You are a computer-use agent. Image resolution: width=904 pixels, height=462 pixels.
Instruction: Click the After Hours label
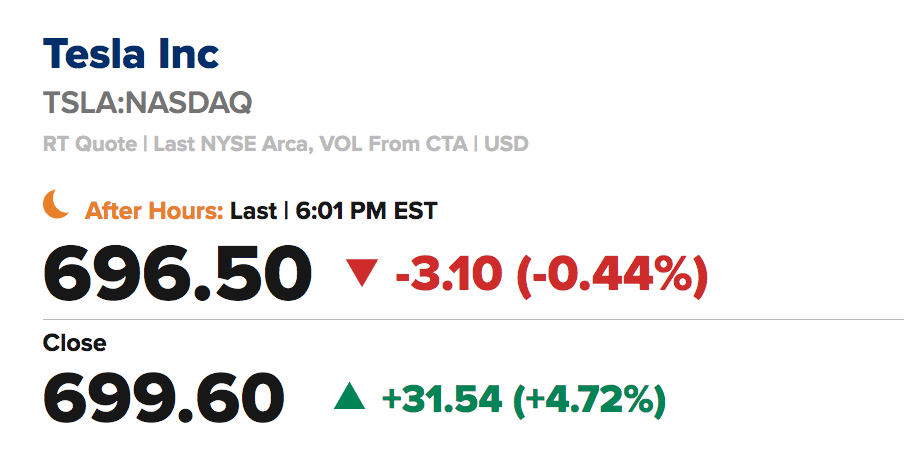[154, 211]
